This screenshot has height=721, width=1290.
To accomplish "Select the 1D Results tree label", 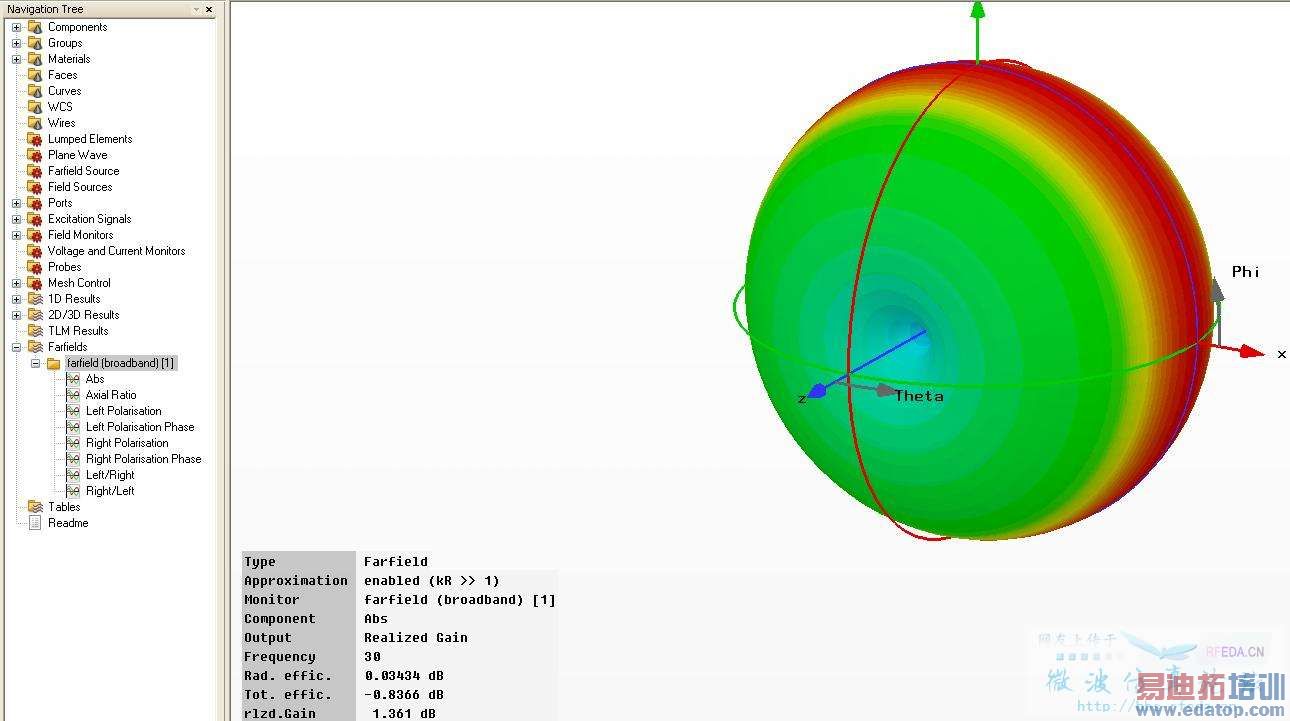I will 74,299.
